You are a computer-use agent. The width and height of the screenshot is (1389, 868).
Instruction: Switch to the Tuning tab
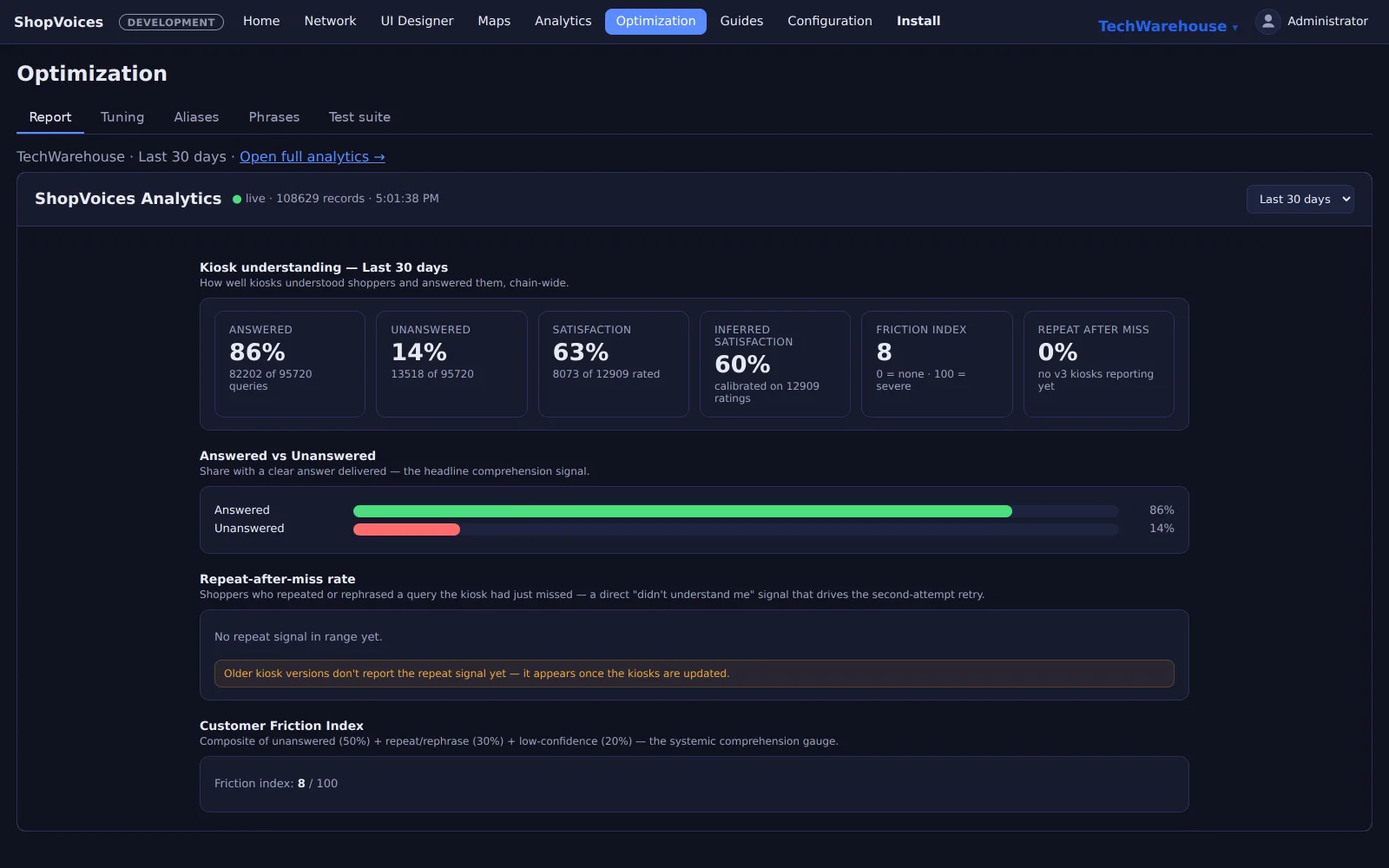coord(122,117)
